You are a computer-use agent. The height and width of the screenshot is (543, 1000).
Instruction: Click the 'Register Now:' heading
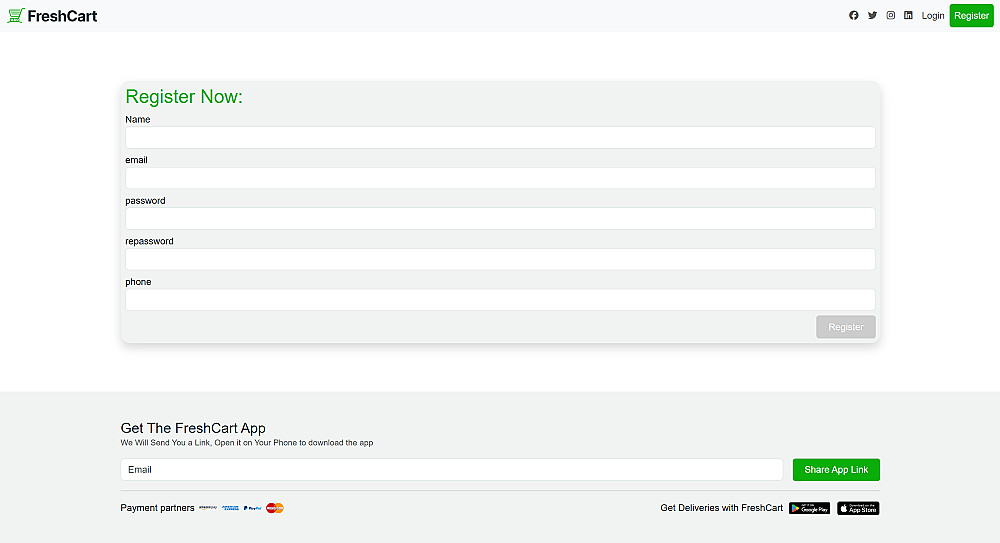pos(184,96)
